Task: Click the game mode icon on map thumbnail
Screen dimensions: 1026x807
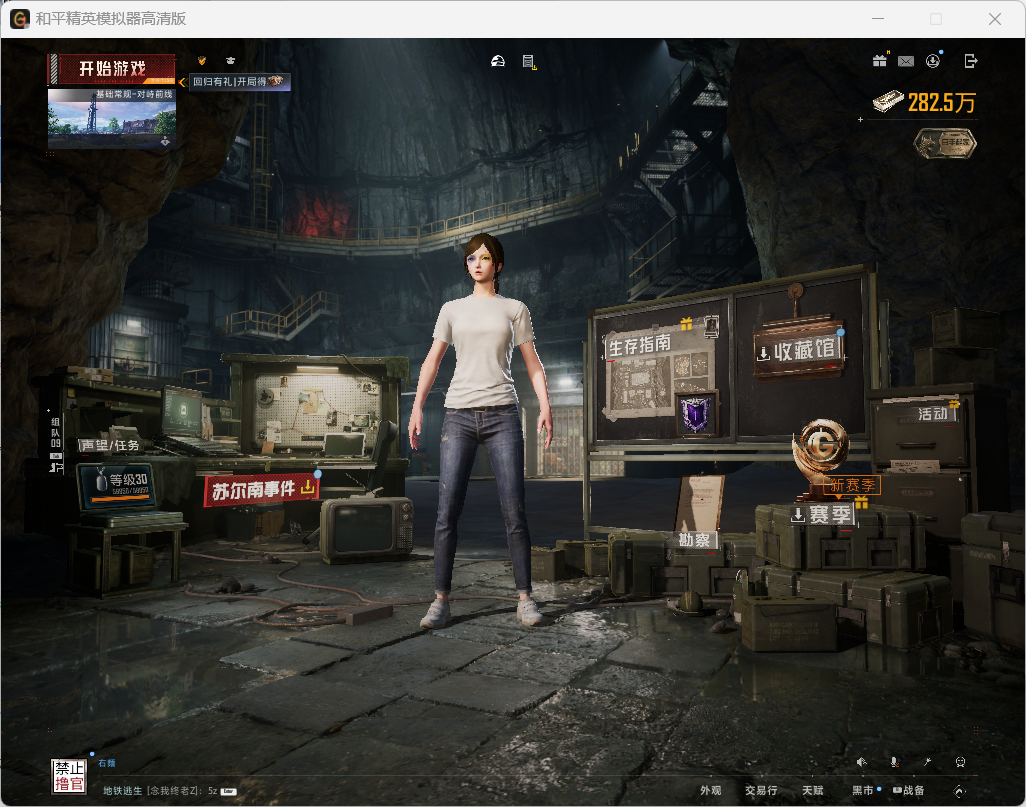Action: pyautogui.click(x=166, y=141)
